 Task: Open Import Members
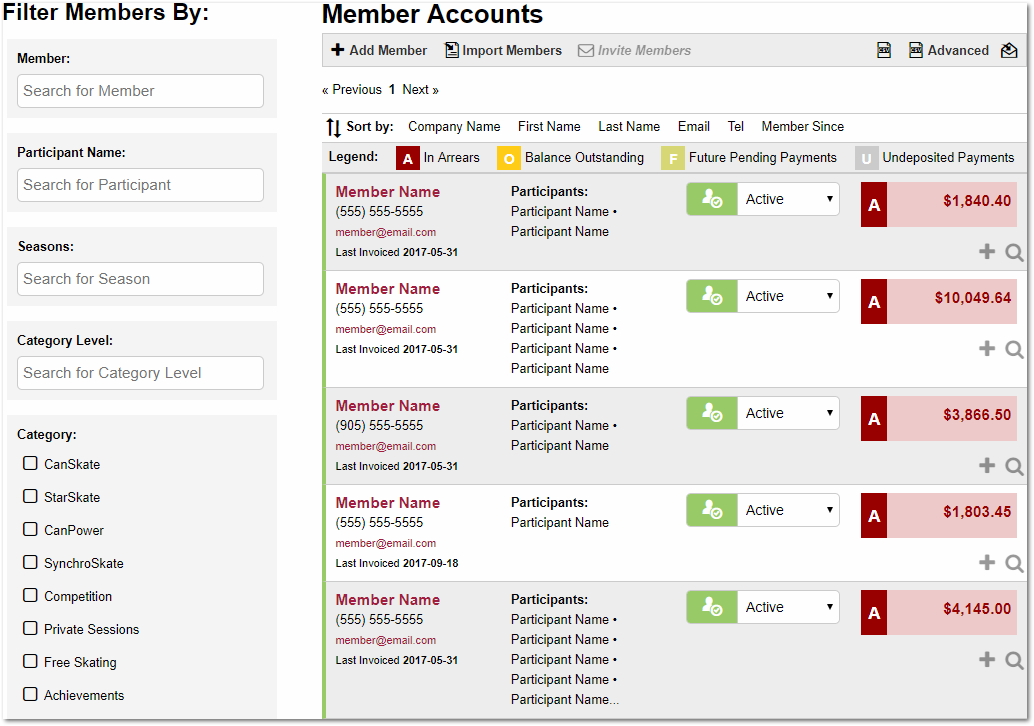coord(503,50)
